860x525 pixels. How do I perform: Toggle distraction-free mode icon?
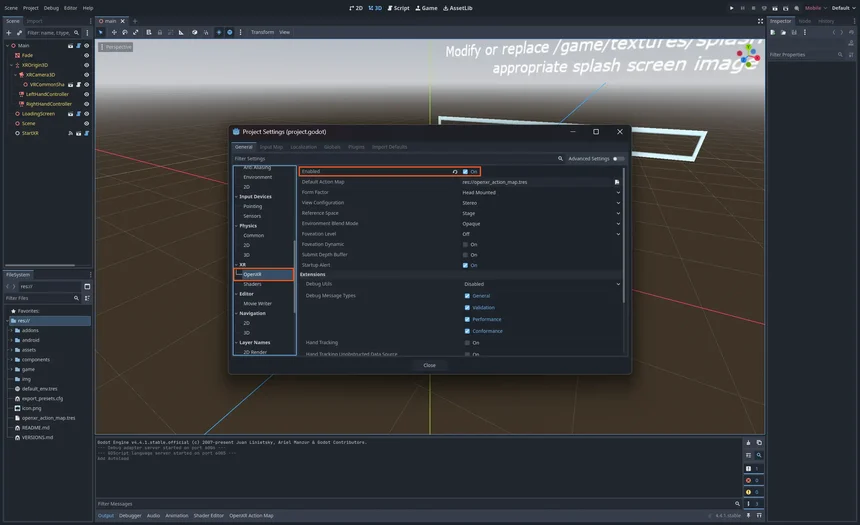[x=760, y=21]
